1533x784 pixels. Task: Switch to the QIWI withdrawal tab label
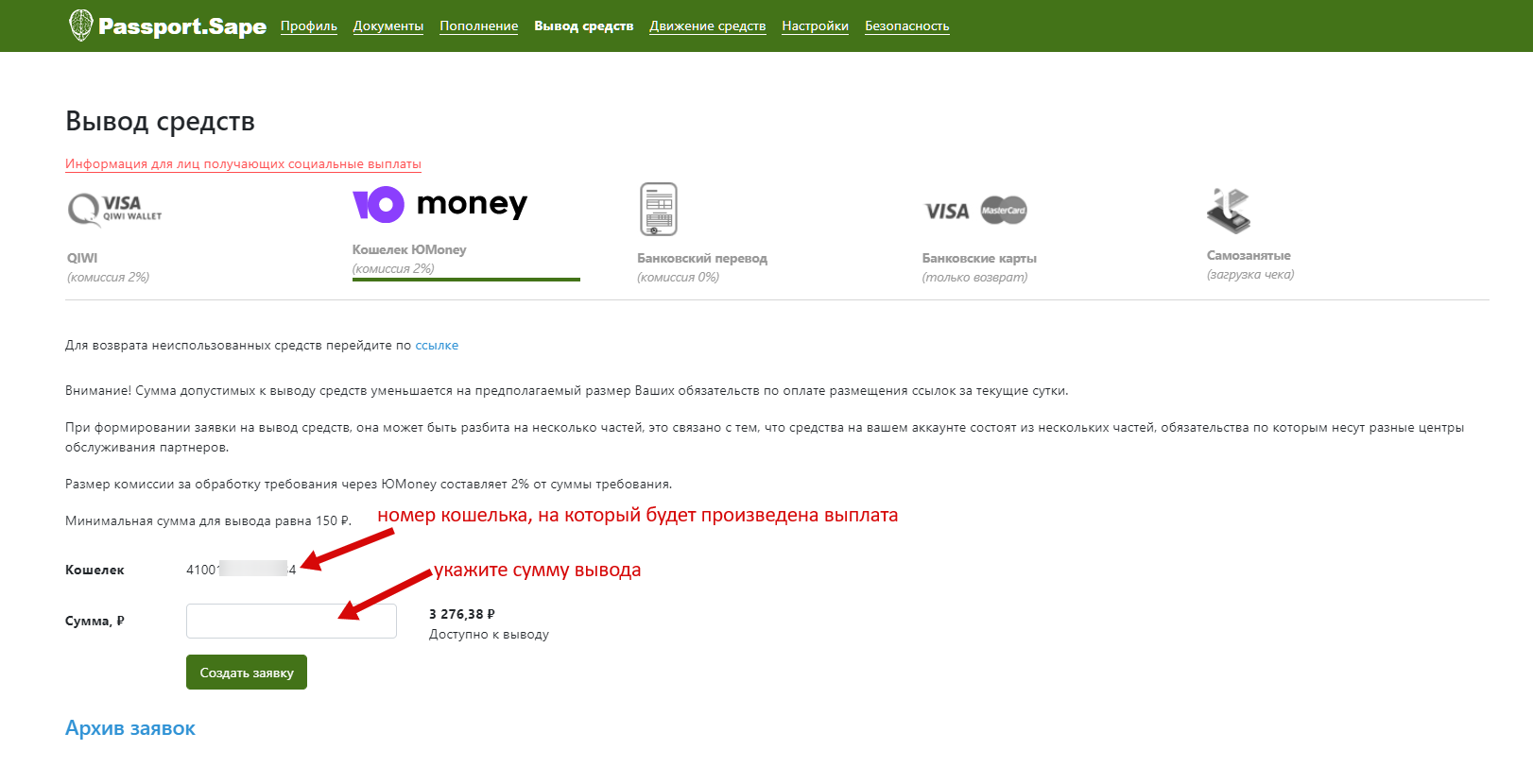82,258
